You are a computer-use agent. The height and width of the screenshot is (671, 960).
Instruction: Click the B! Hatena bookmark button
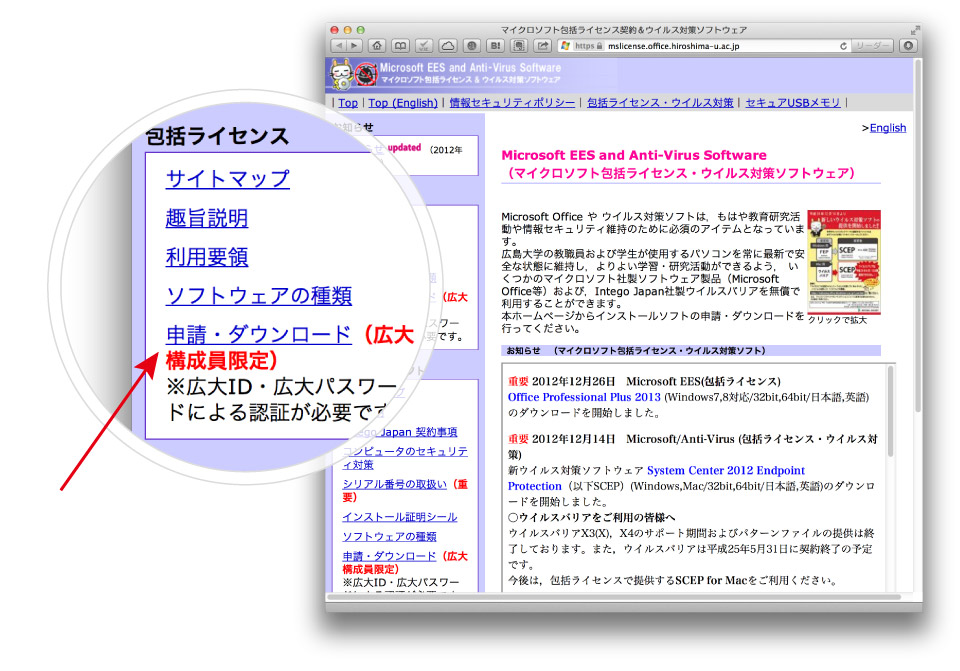click(495, 46)
